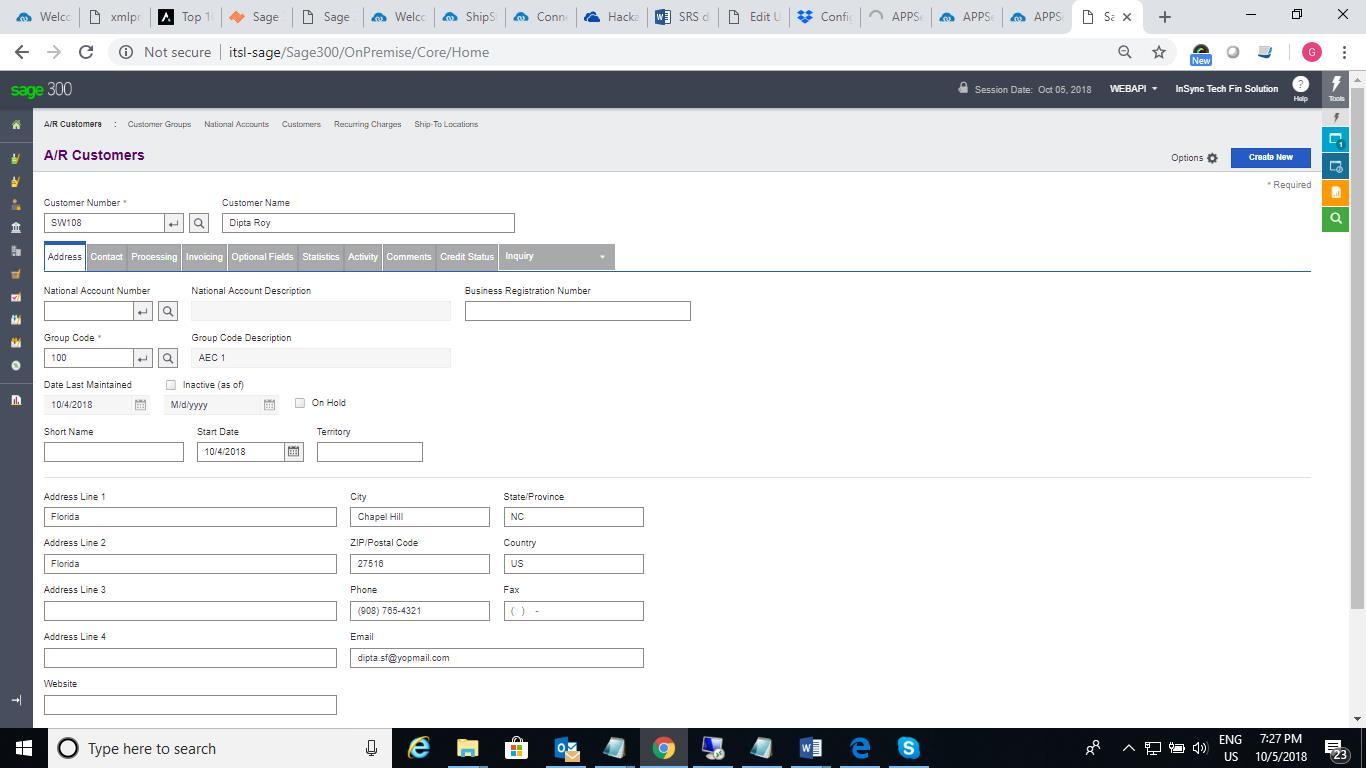Click National Account Number go arrow

click(x=143, y=311)
